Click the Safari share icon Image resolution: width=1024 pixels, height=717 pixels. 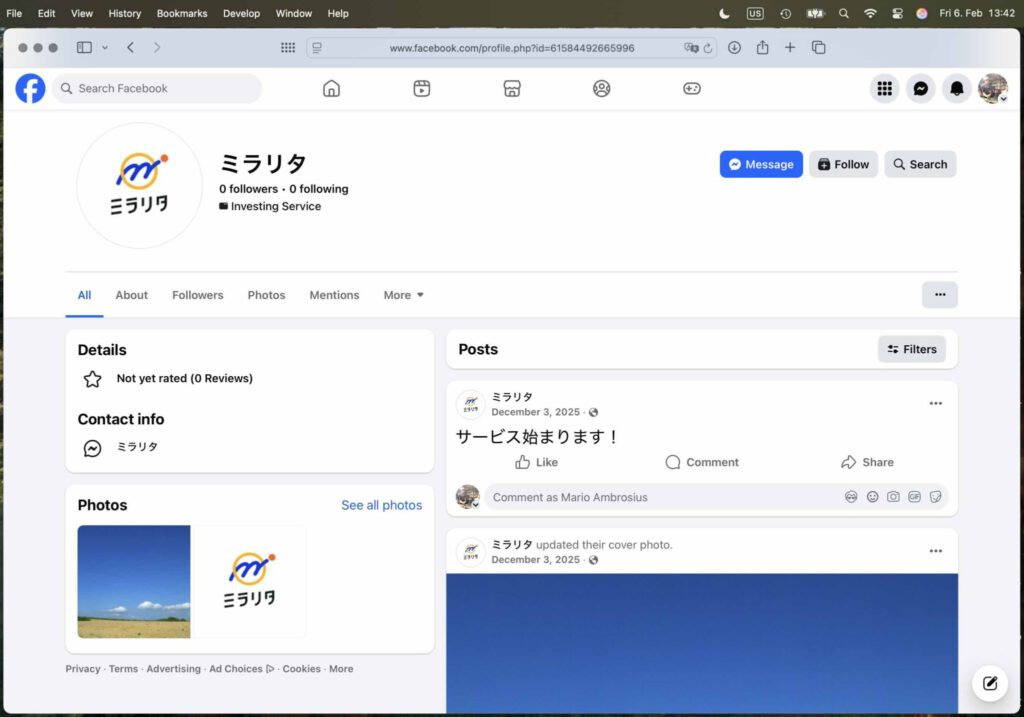[x=762, y=47]
